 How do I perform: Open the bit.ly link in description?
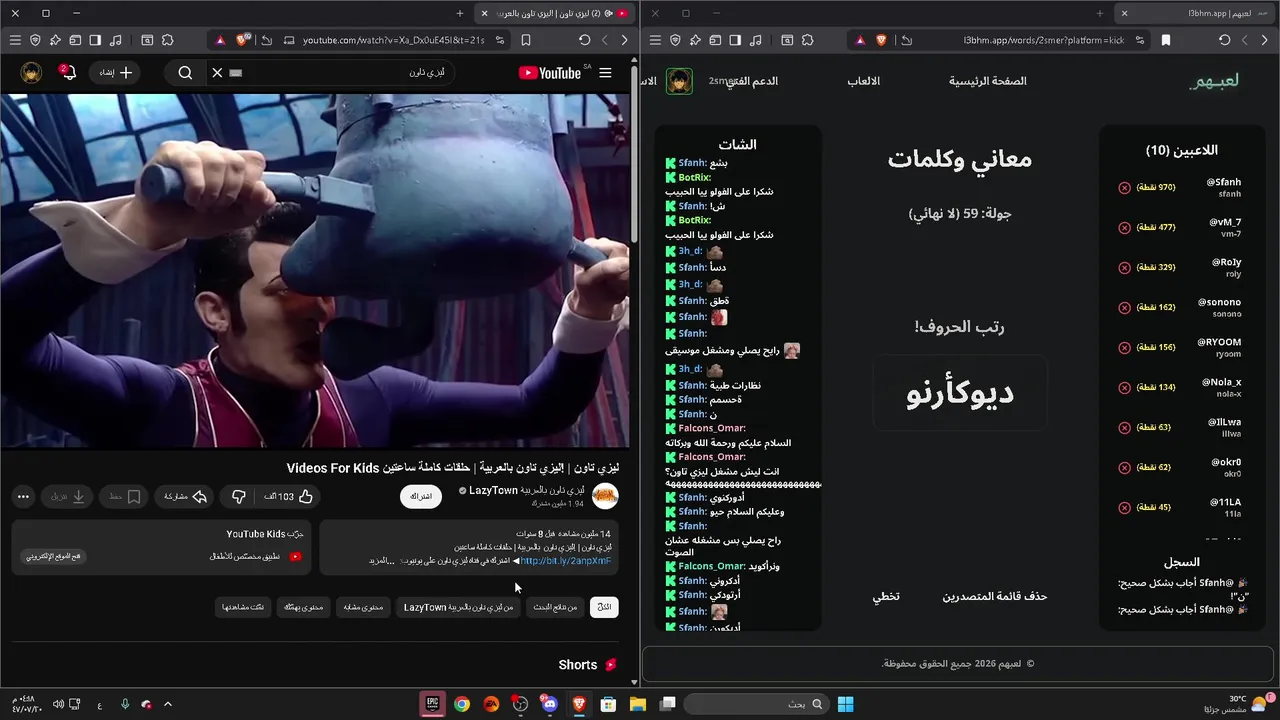point(566,561)
